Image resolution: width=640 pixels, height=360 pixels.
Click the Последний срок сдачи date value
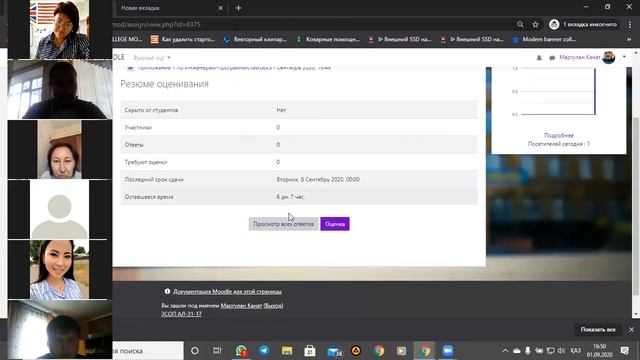coord(318,179)
